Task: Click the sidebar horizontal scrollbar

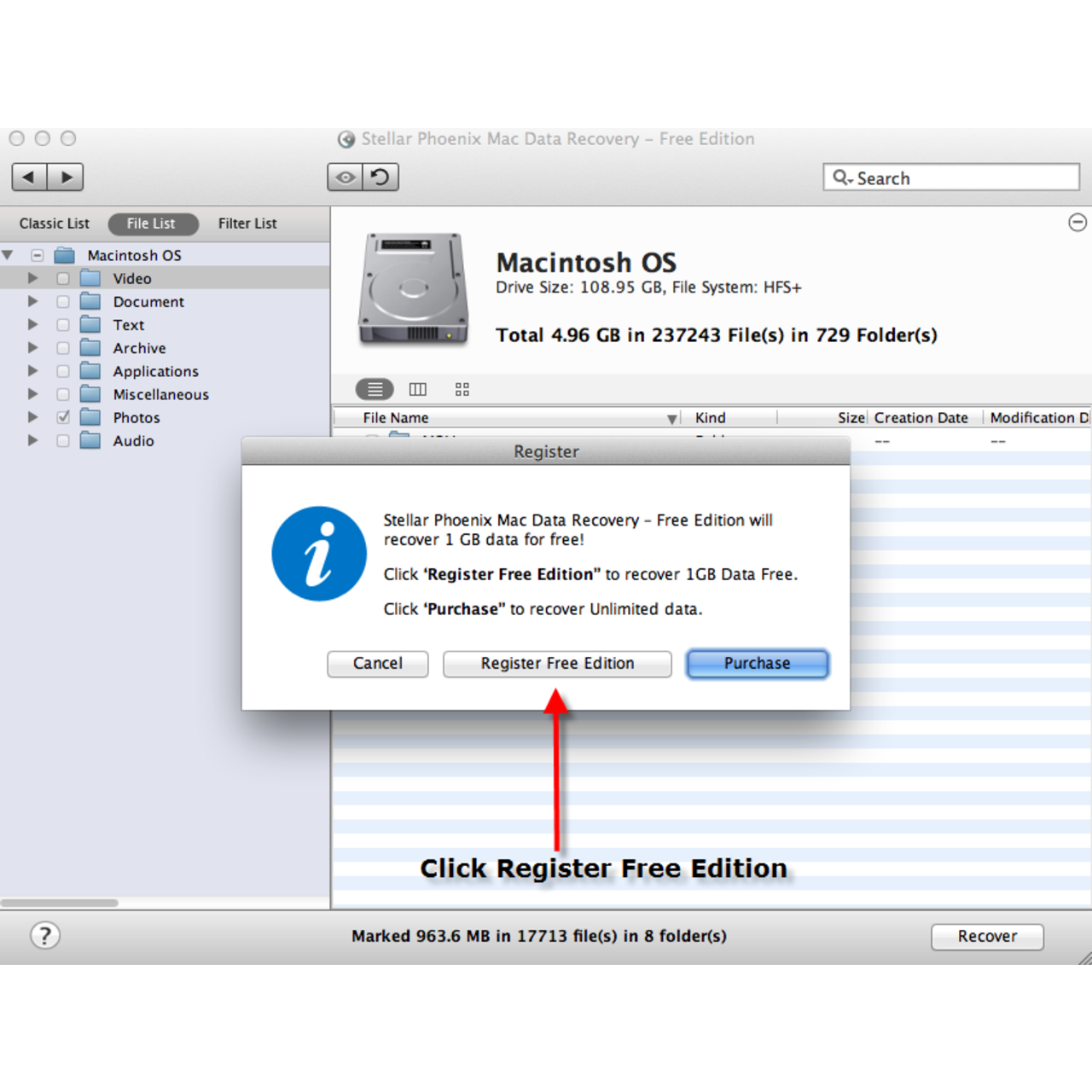Action: (60, 903)
